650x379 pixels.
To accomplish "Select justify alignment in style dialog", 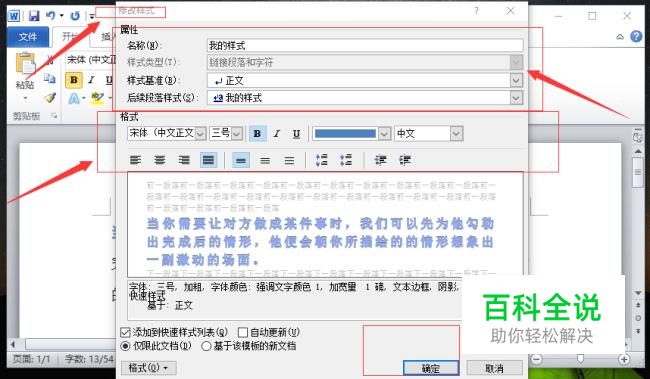I will point(208,160).
